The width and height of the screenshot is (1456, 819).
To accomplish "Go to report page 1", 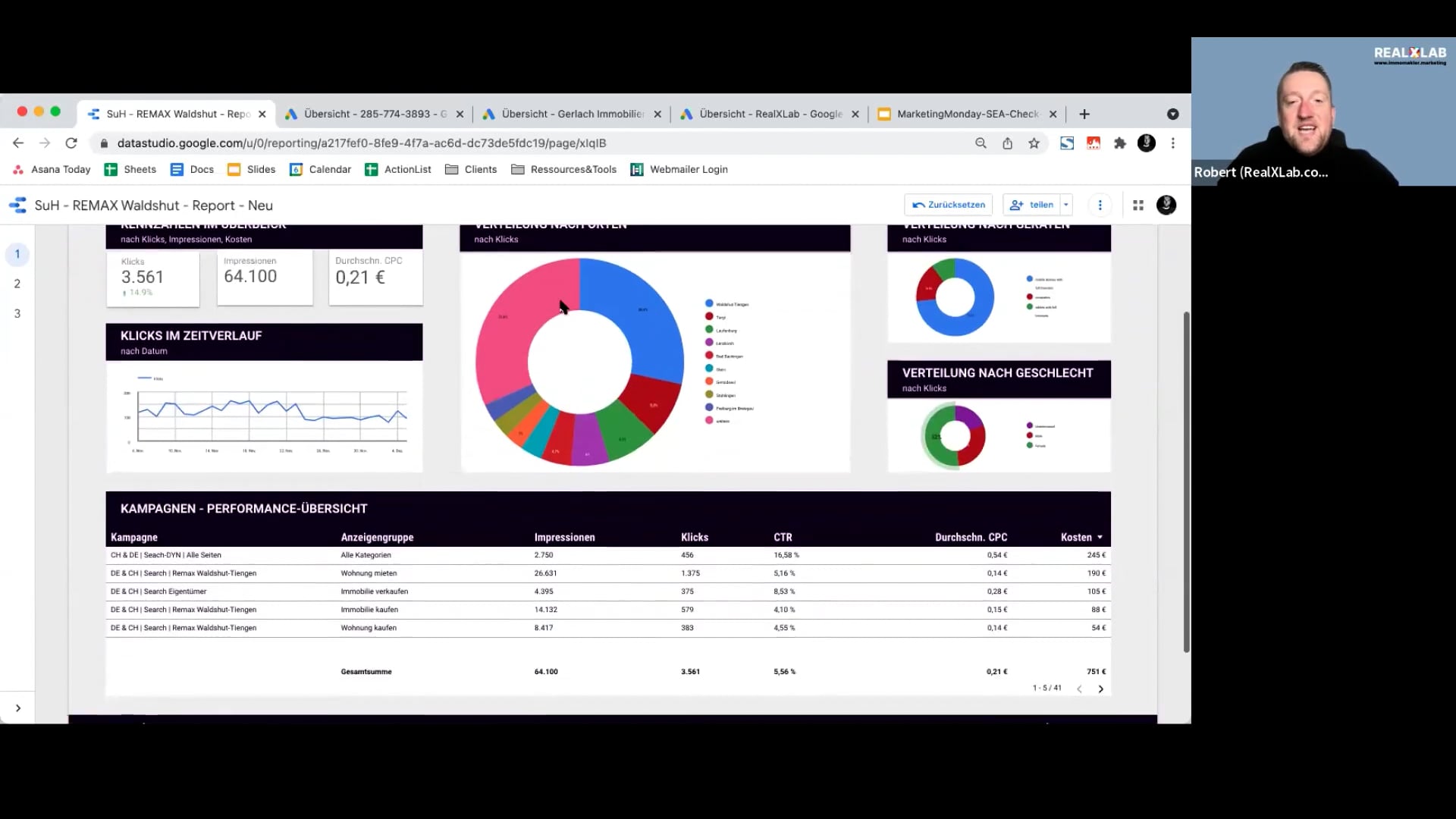I will (x=17, y=254).
